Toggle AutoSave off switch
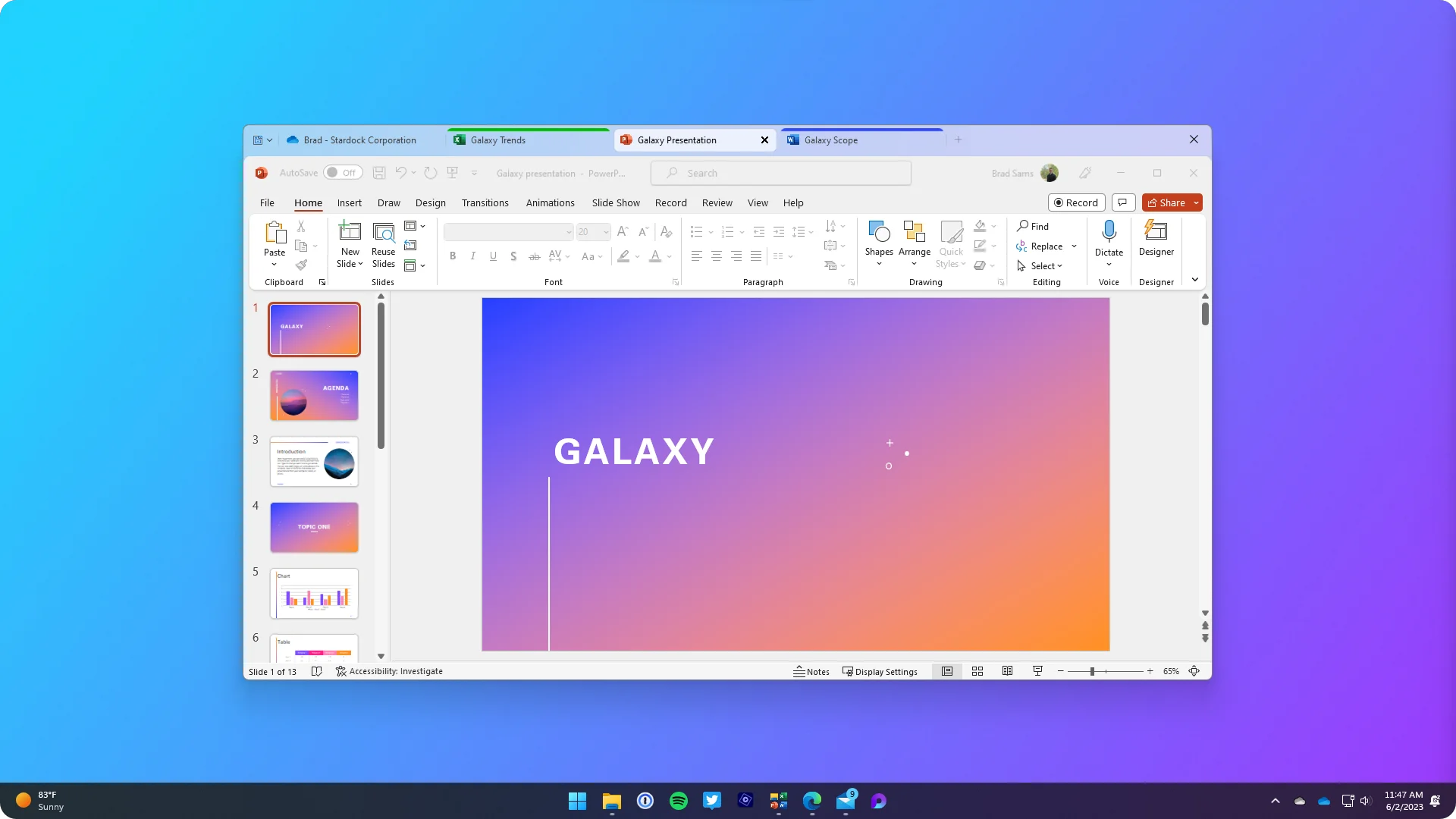 pyautogui.click(x=343, y=173)
